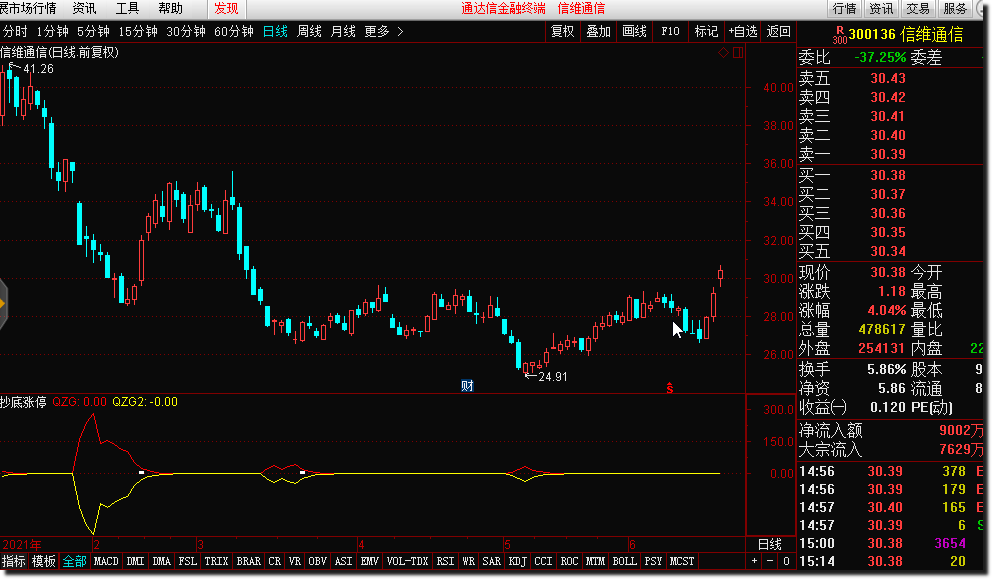
Task: Click the 日线 label at the chart's bottom right
Action: click(x=770, y=544)
